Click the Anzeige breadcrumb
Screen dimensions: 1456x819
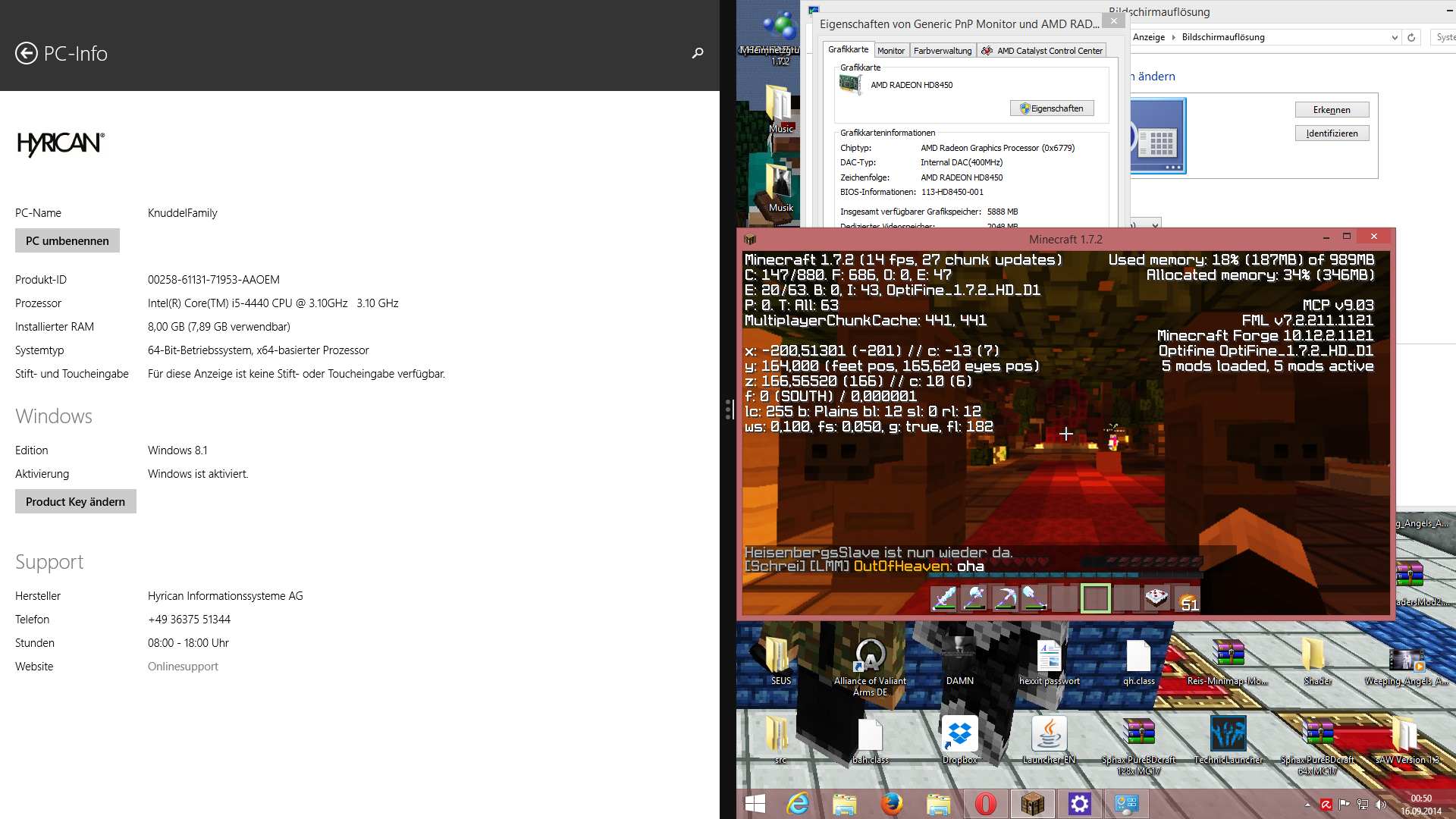1149,37
